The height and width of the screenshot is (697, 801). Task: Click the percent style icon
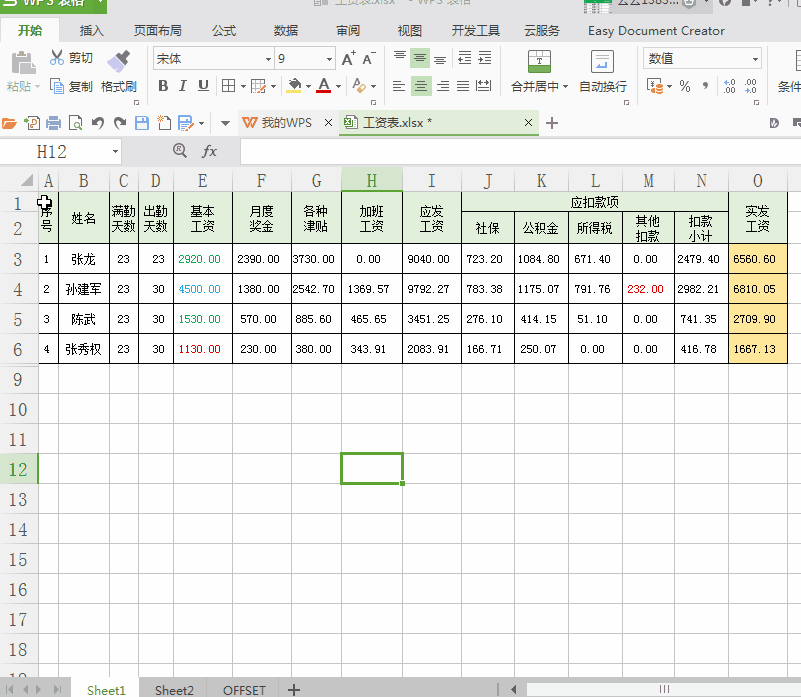pos(685,87)
